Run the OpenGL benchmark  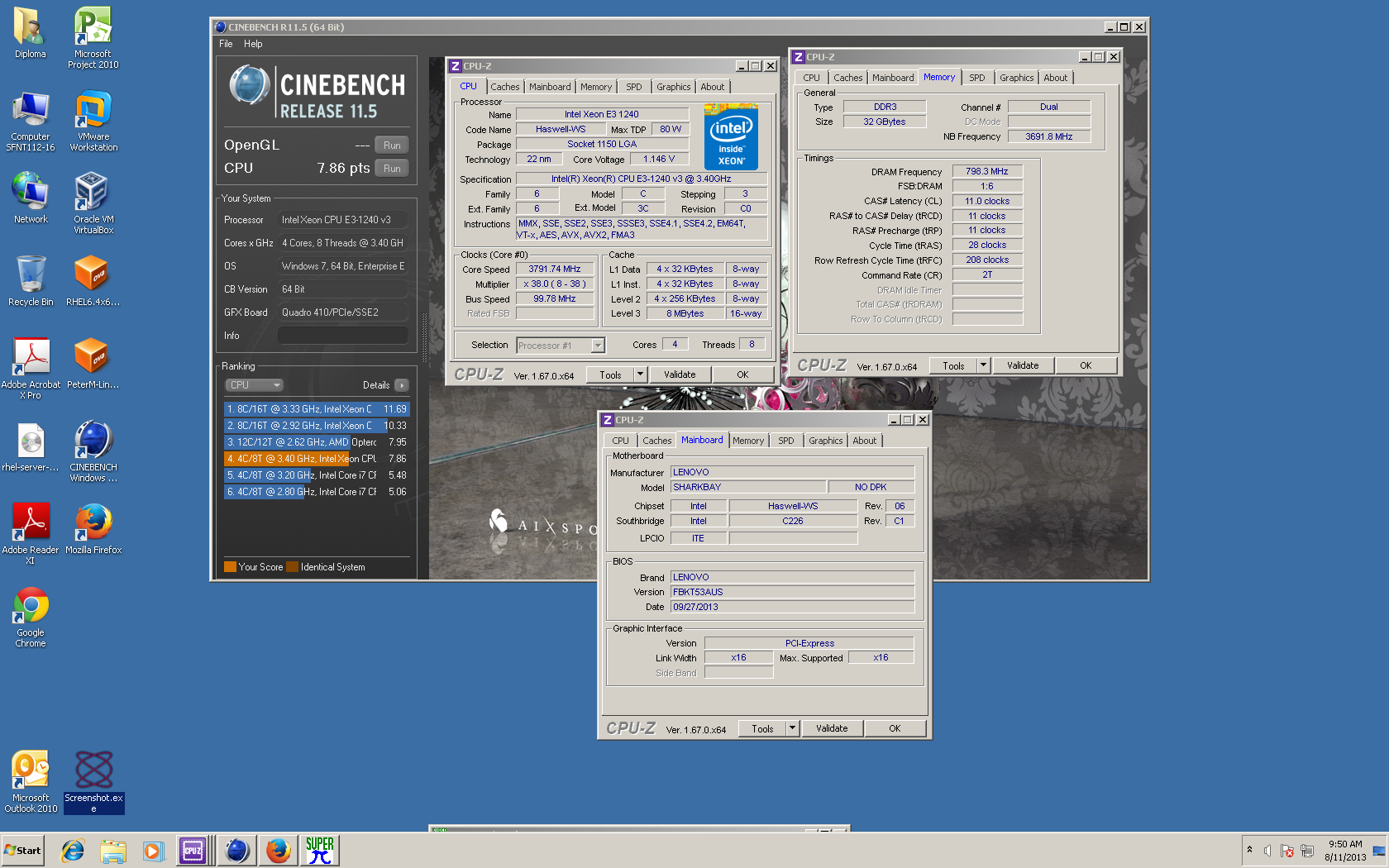tap(392, 145)
